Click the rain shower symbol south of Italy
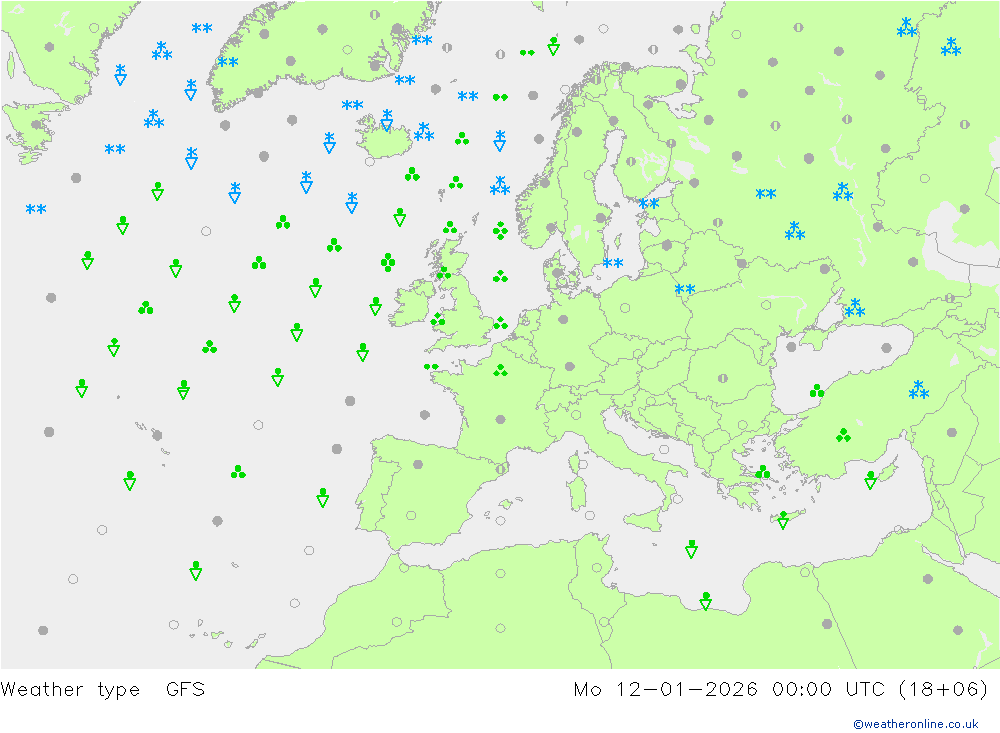 coord(691,549)
